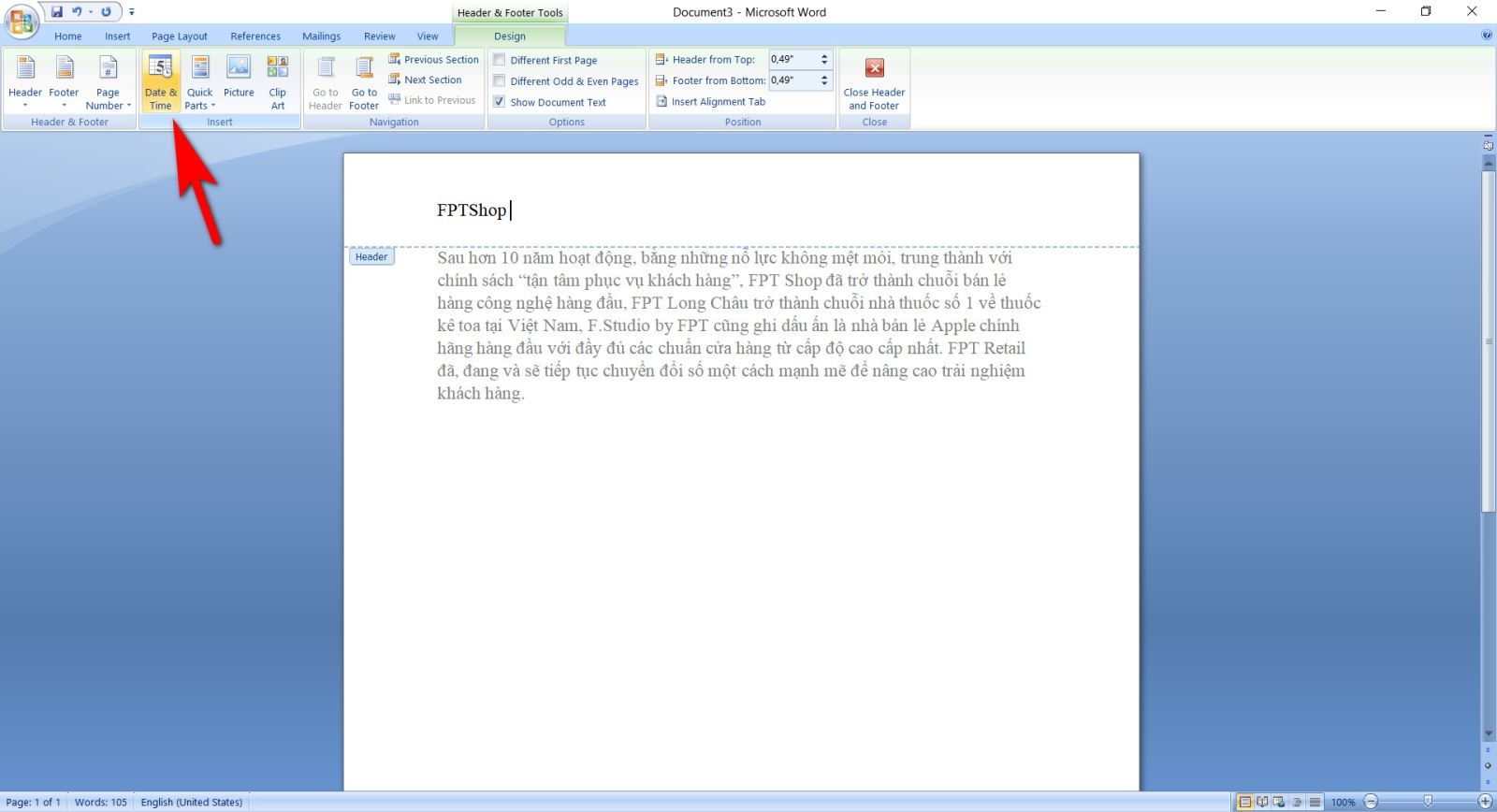Change language English (United States) in status bar
Viewport: 1497px width, 812px height.
[192, 802]
